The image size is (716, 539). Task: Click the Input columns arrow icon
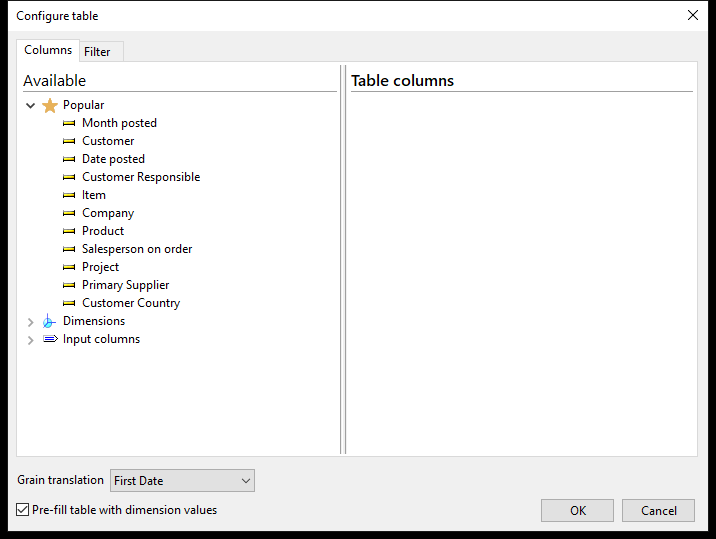[x=50, y=339]
